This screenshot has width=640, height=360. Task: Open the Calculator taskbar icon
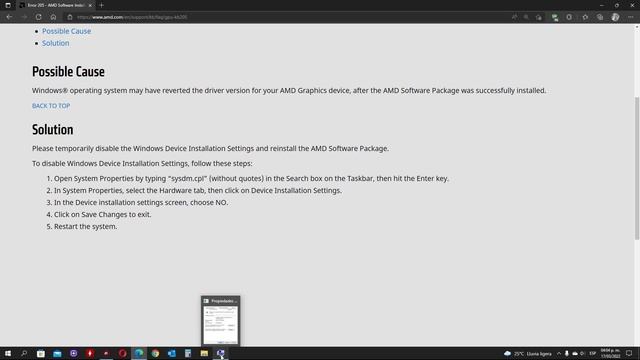[188, 353]
